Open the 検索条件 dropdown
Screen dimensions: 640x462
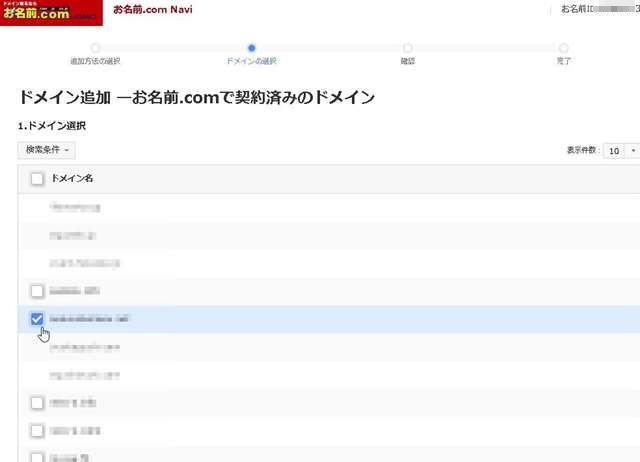point(46,150)
